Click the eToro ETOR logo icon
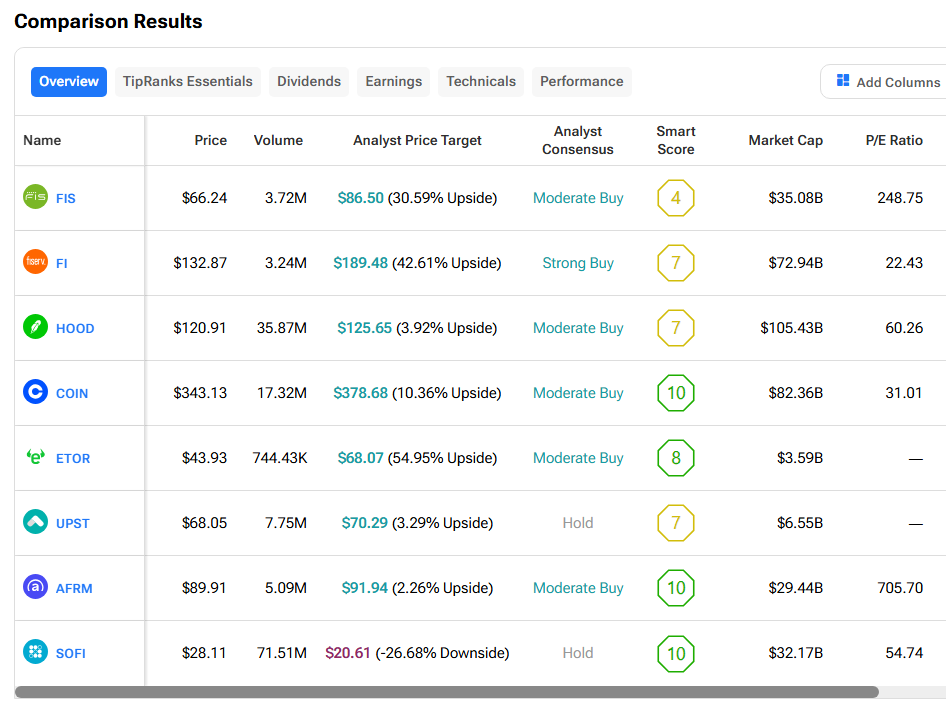Screen dimensions: 946x710 pos(35,457)
